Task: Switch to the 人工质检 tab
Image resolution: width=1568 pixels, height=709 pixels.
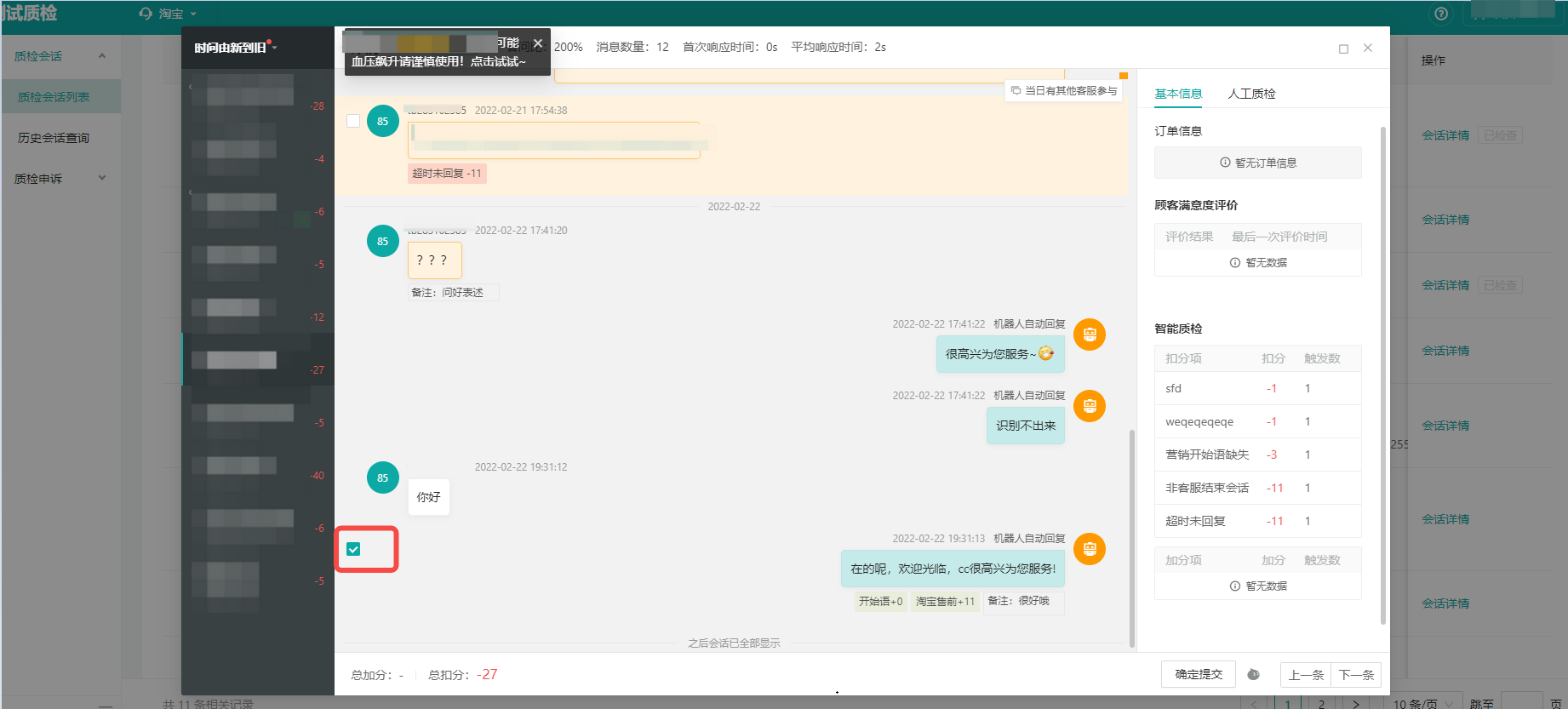Action: 1251,94
